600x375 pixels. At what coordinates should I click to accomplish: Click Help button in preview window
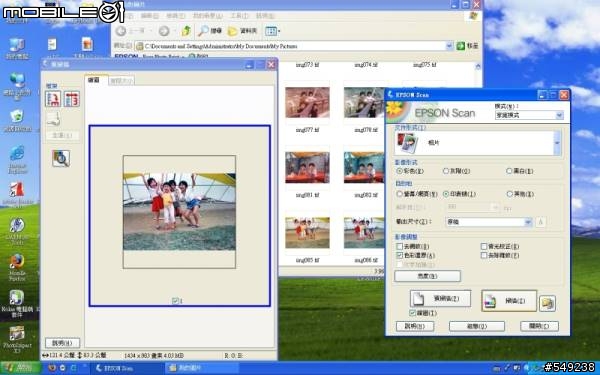tap(62, 343)
